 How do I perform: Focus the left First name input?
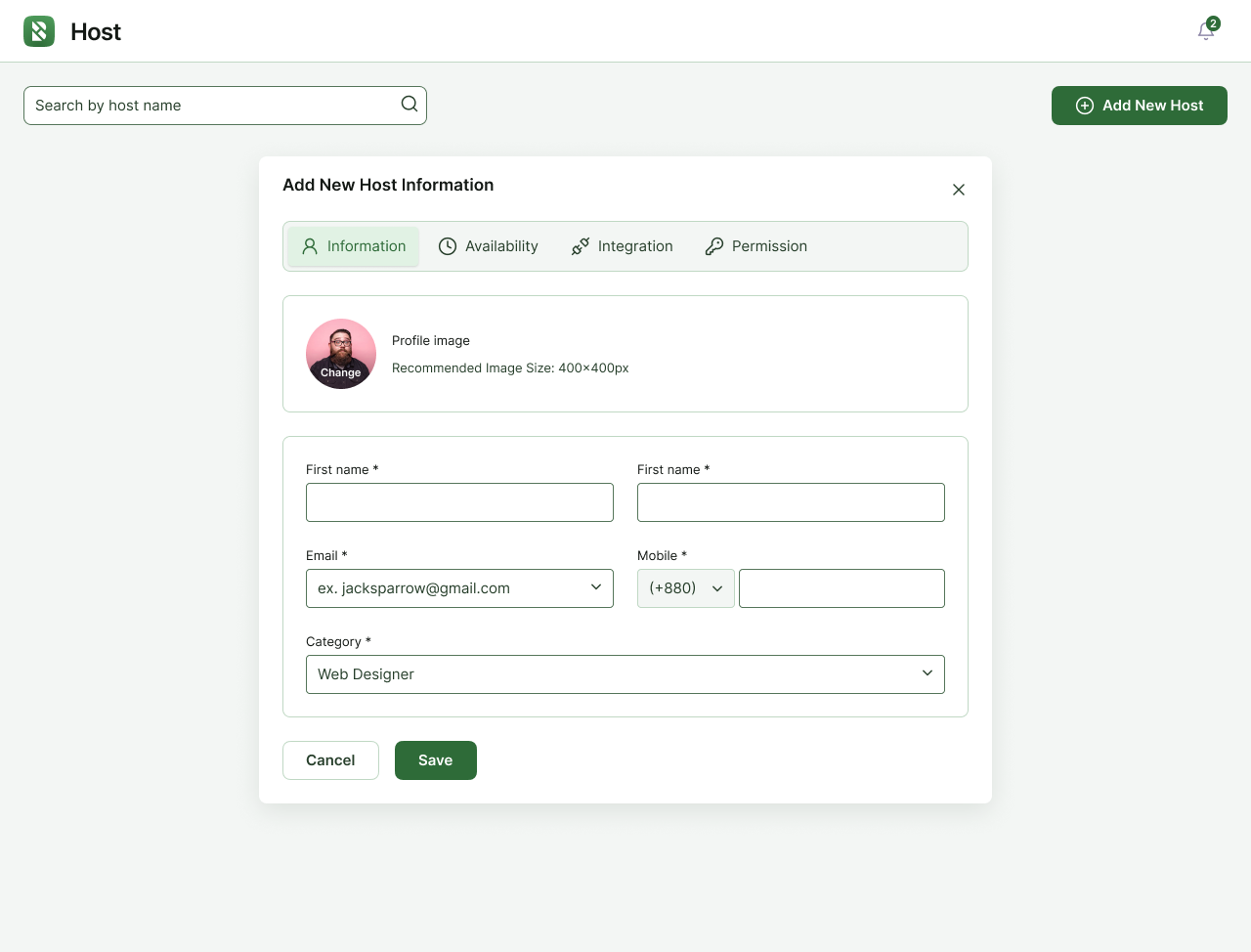point(459,502)
